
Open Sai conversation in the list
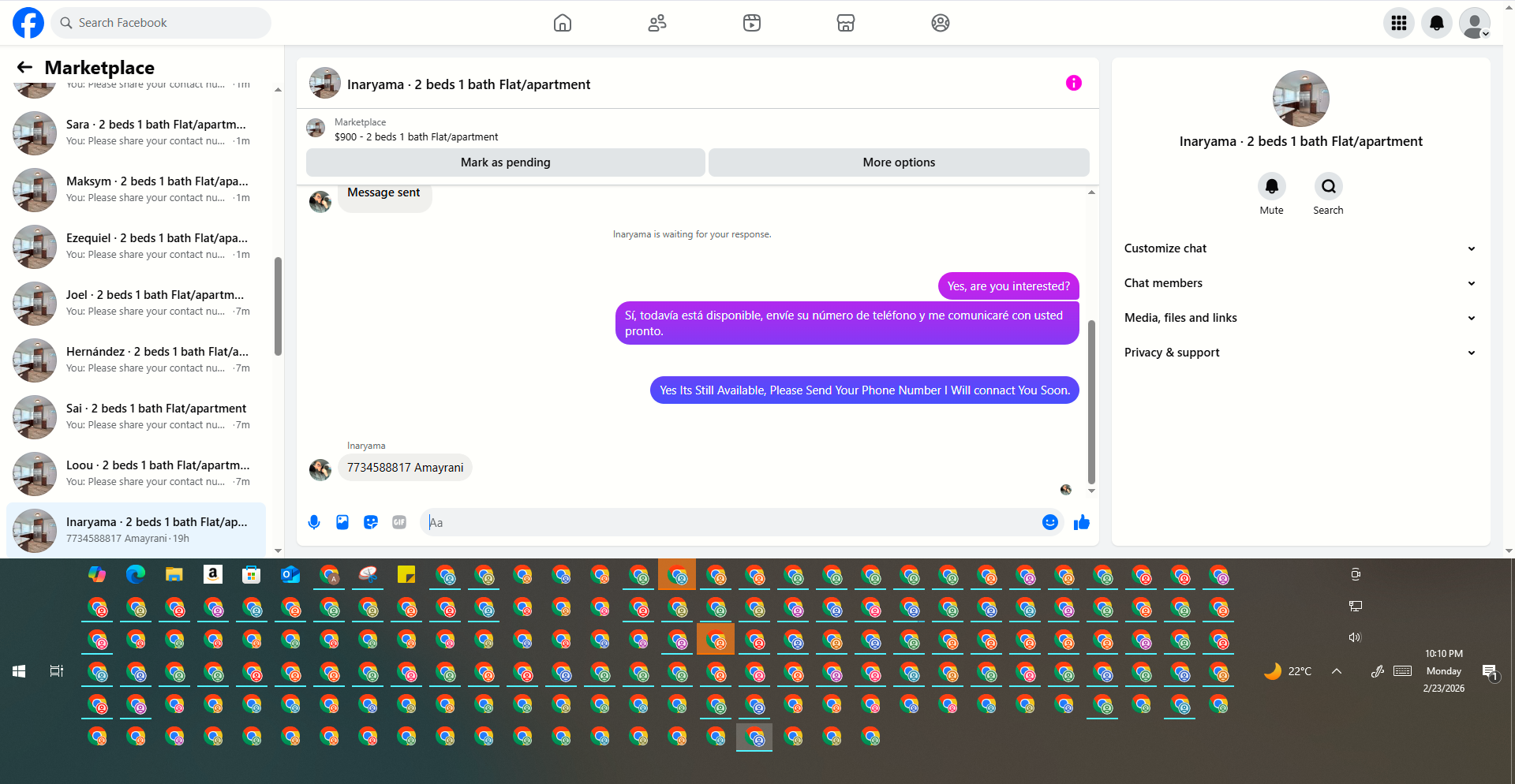tap(136, 416)
